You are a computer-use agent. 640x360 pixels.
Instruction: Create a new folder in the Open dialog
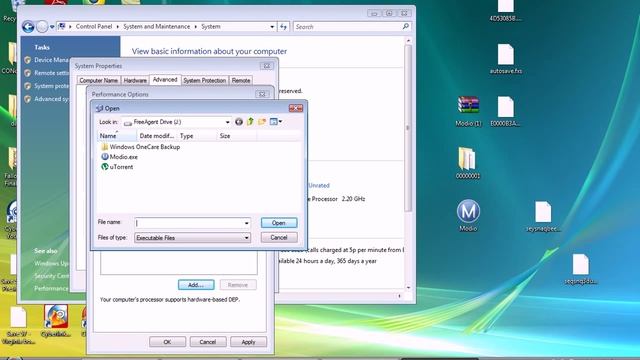click(x=262, y=121)
